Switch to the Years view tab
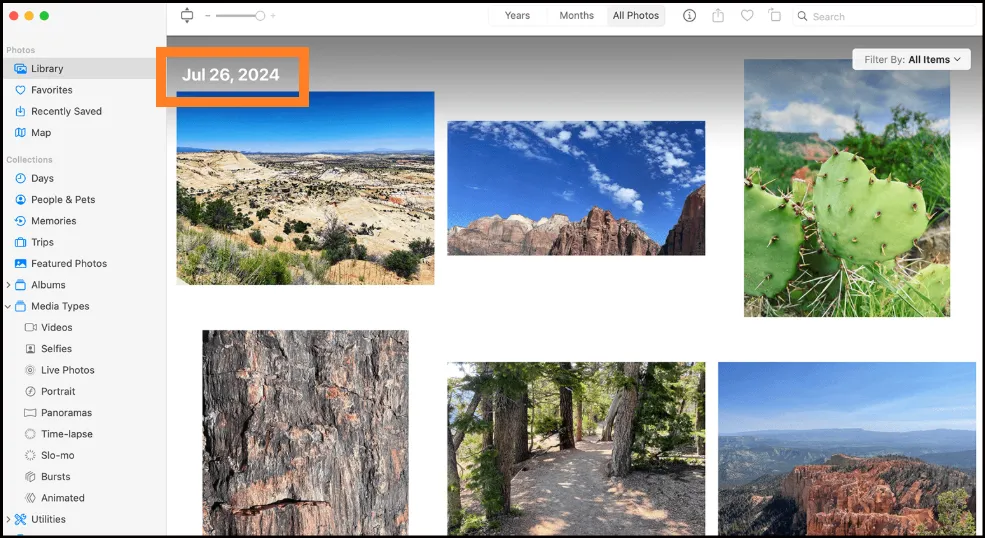Screen dimensions: 985x538 [x=517, y=16]
